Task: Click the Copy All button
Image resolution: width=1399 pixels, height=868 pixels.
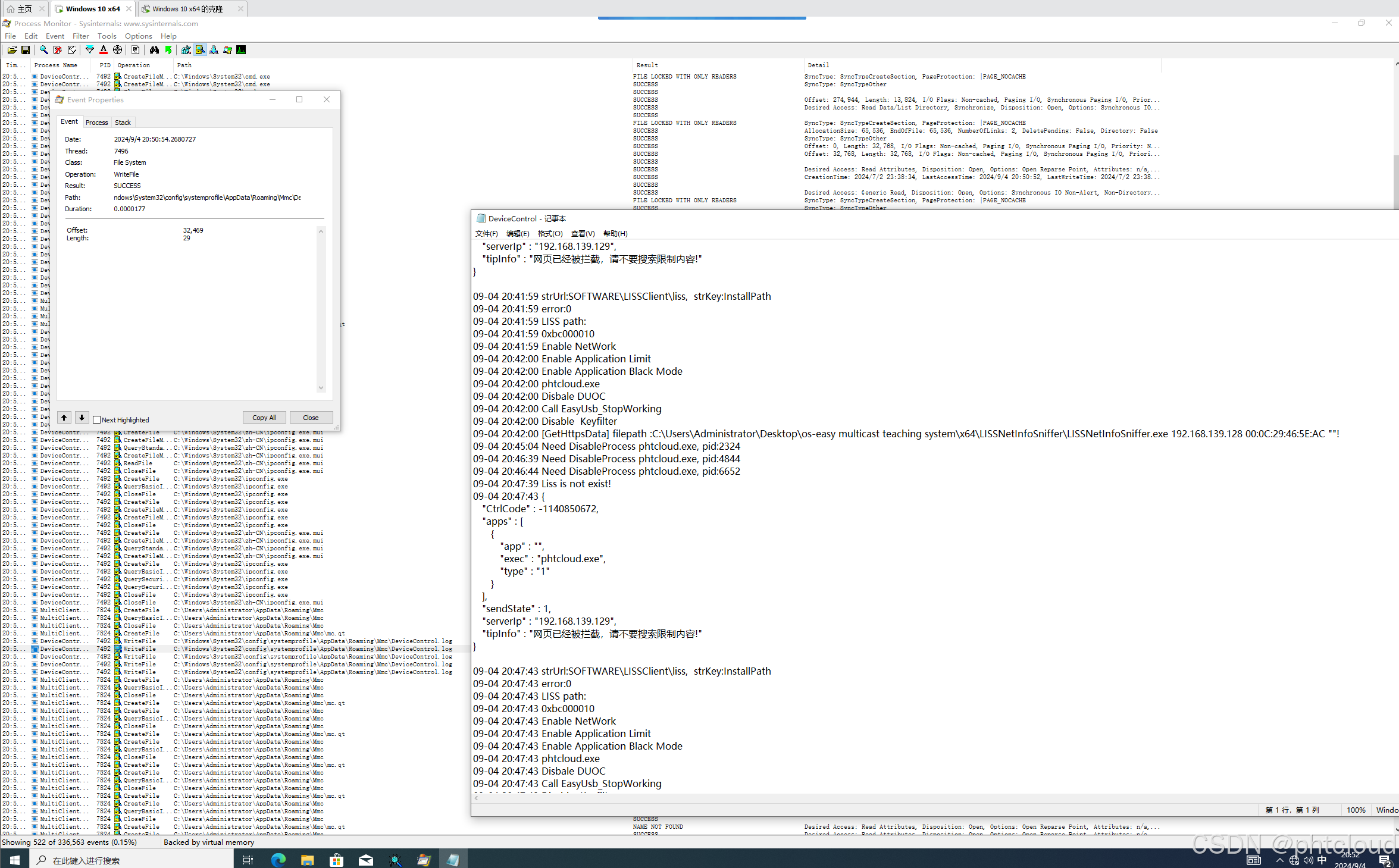Action: pos(264,418)
